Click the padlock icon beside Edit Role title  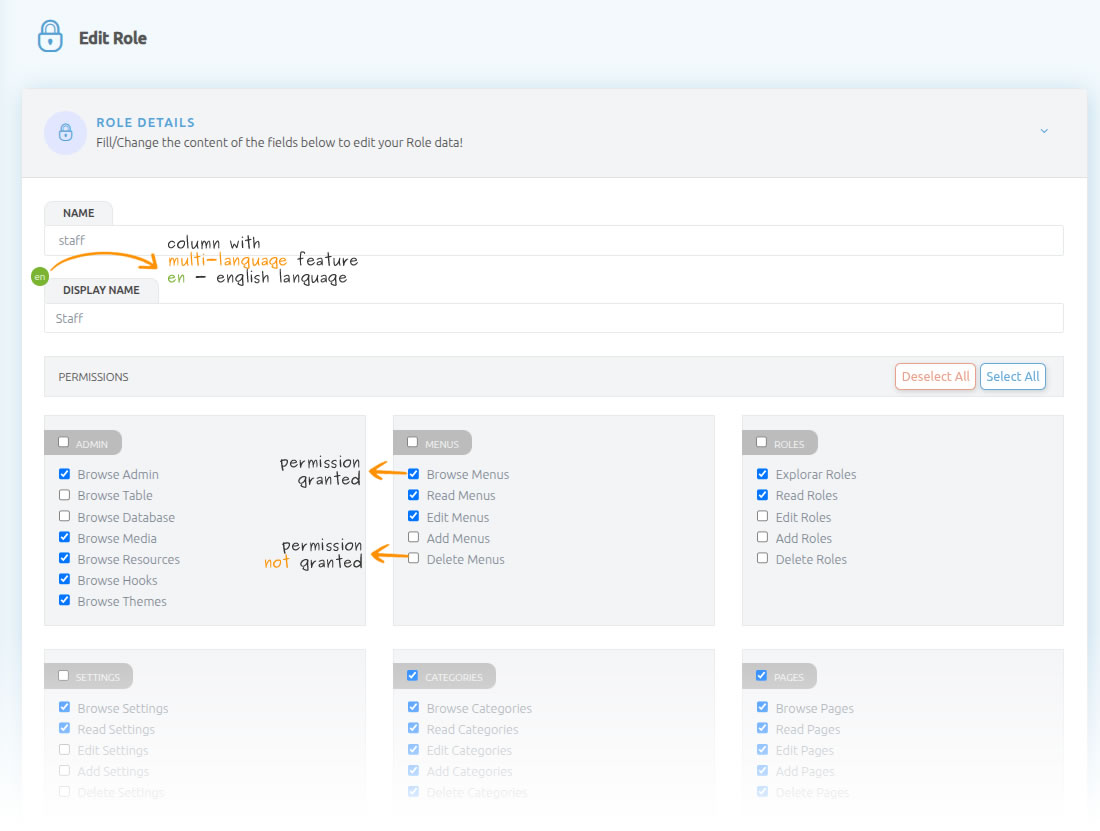[x=50, y=36]
